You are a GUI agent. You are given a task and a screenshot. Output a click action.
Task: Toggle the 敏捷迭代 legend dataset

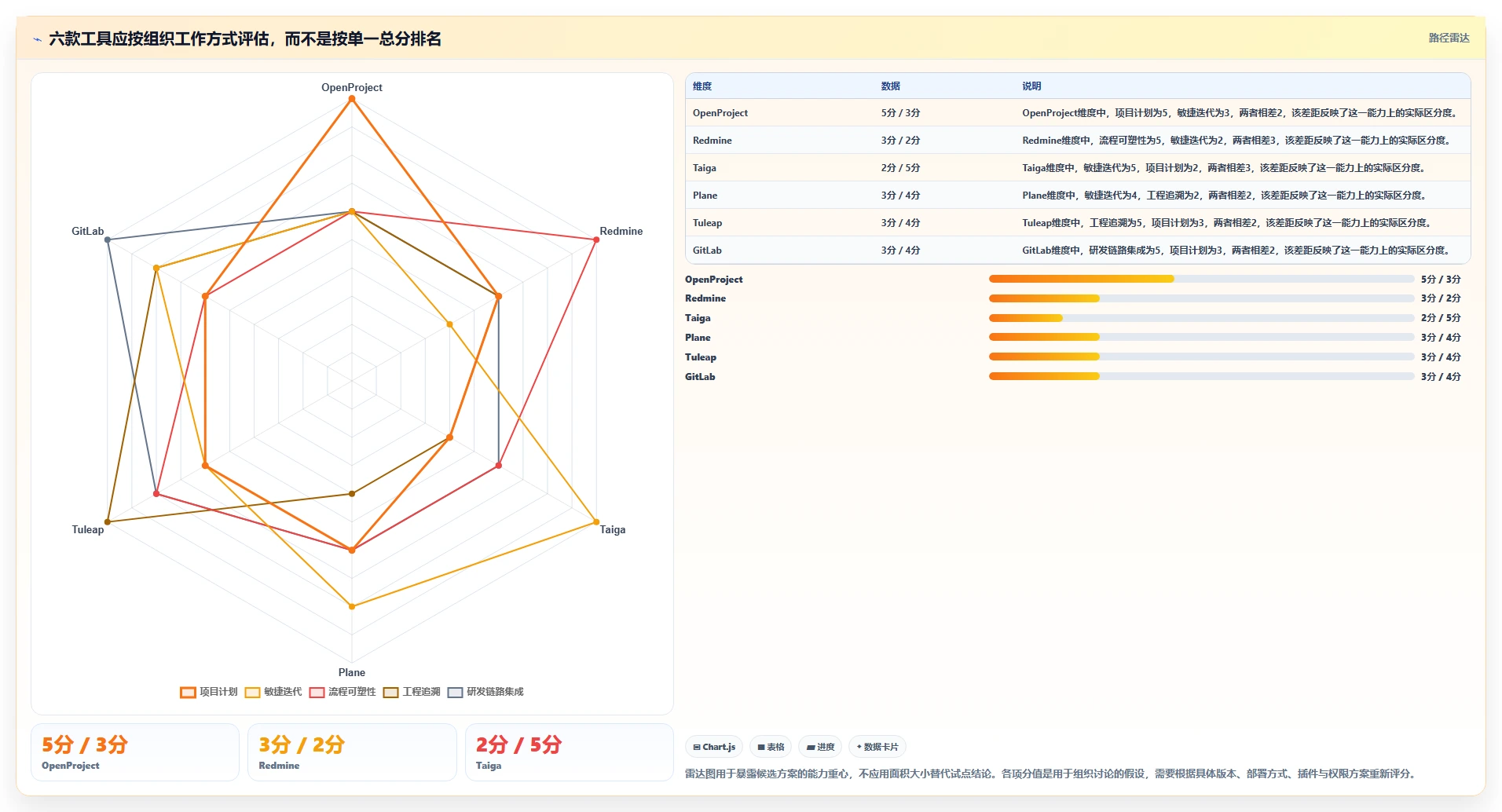click(x=273, y=692)
